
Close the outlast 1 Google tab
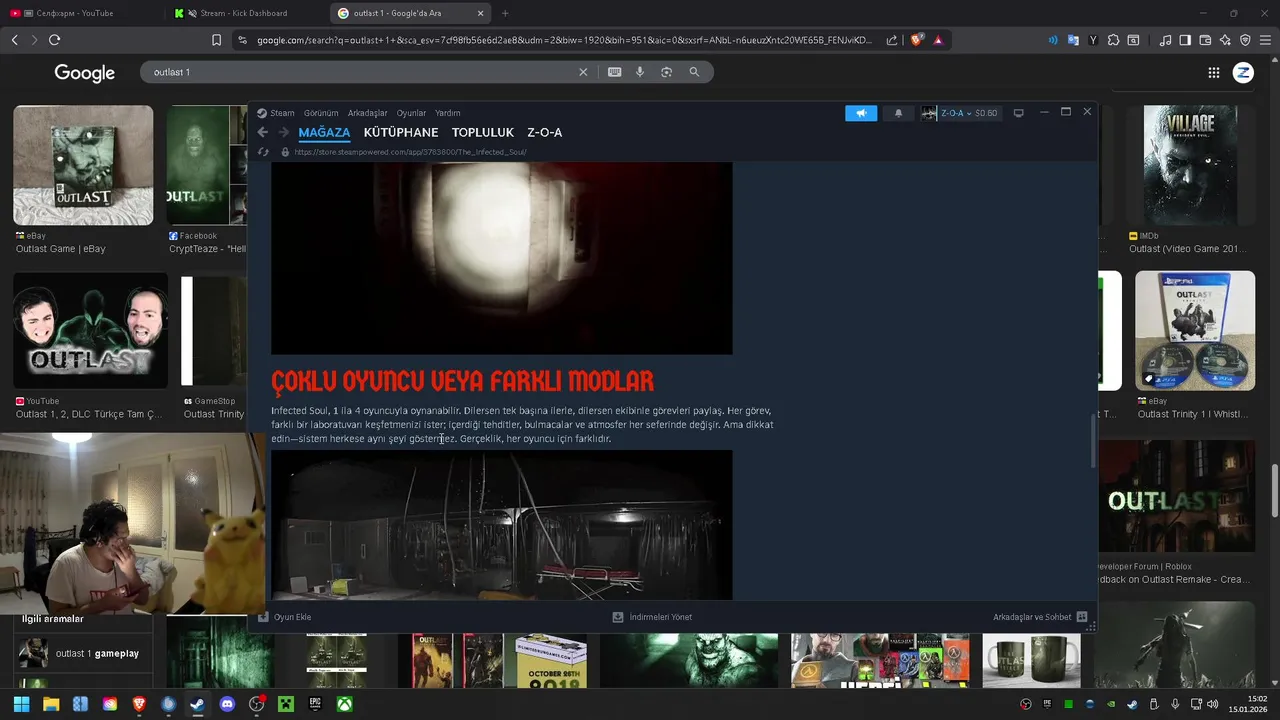480,13
